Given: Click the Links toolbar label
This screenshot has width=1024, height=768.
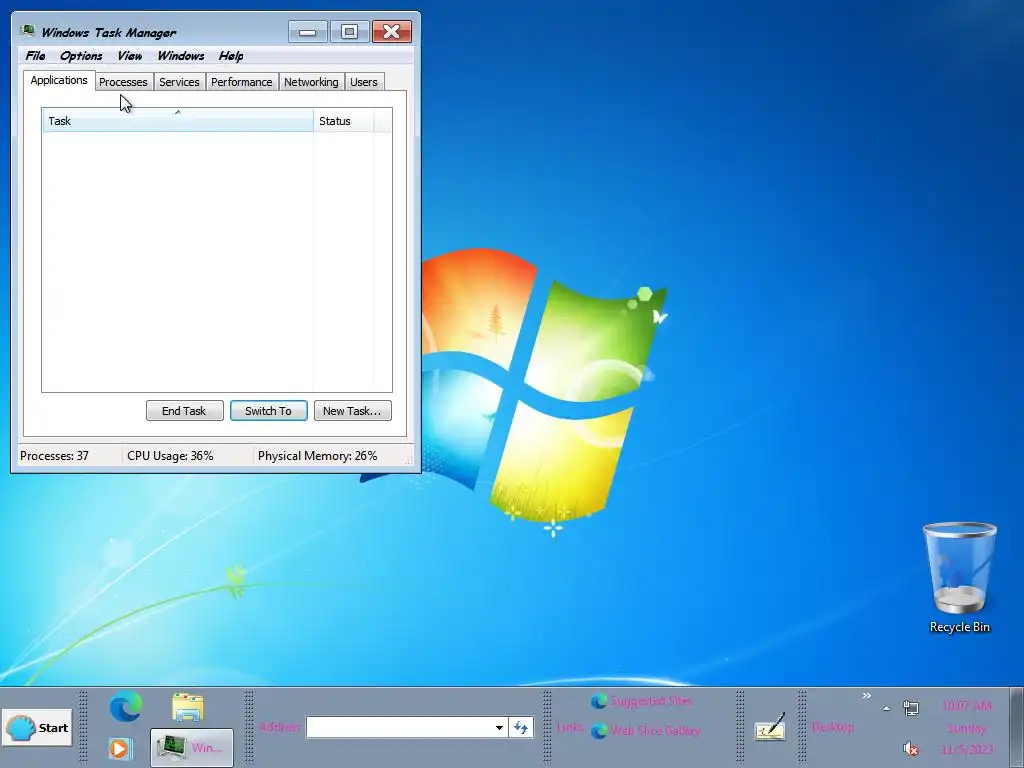Looking at the screenshot, I should [569, 727].
